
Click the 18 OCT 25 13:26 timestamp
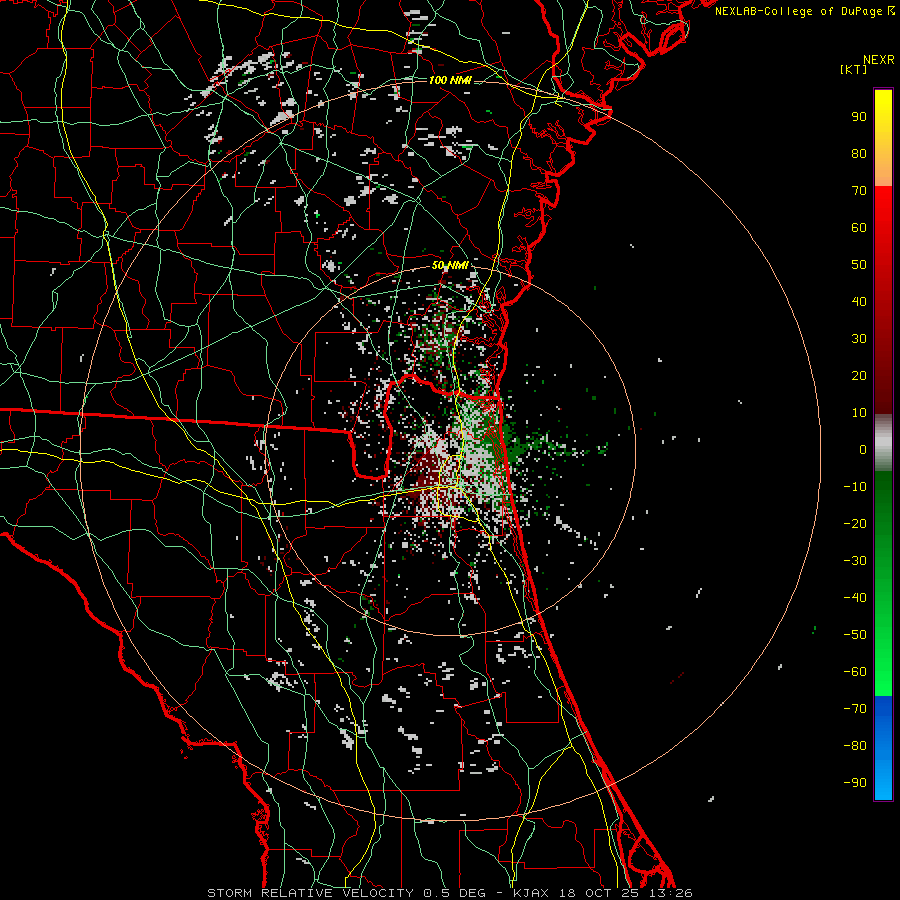(624, 893)
